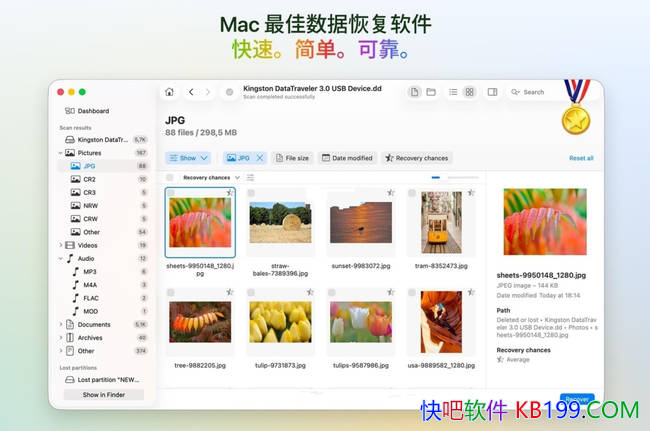Viewport: 650px width, 431px height.
Task: Switch to grid view icon
Action: coord(469,92)
